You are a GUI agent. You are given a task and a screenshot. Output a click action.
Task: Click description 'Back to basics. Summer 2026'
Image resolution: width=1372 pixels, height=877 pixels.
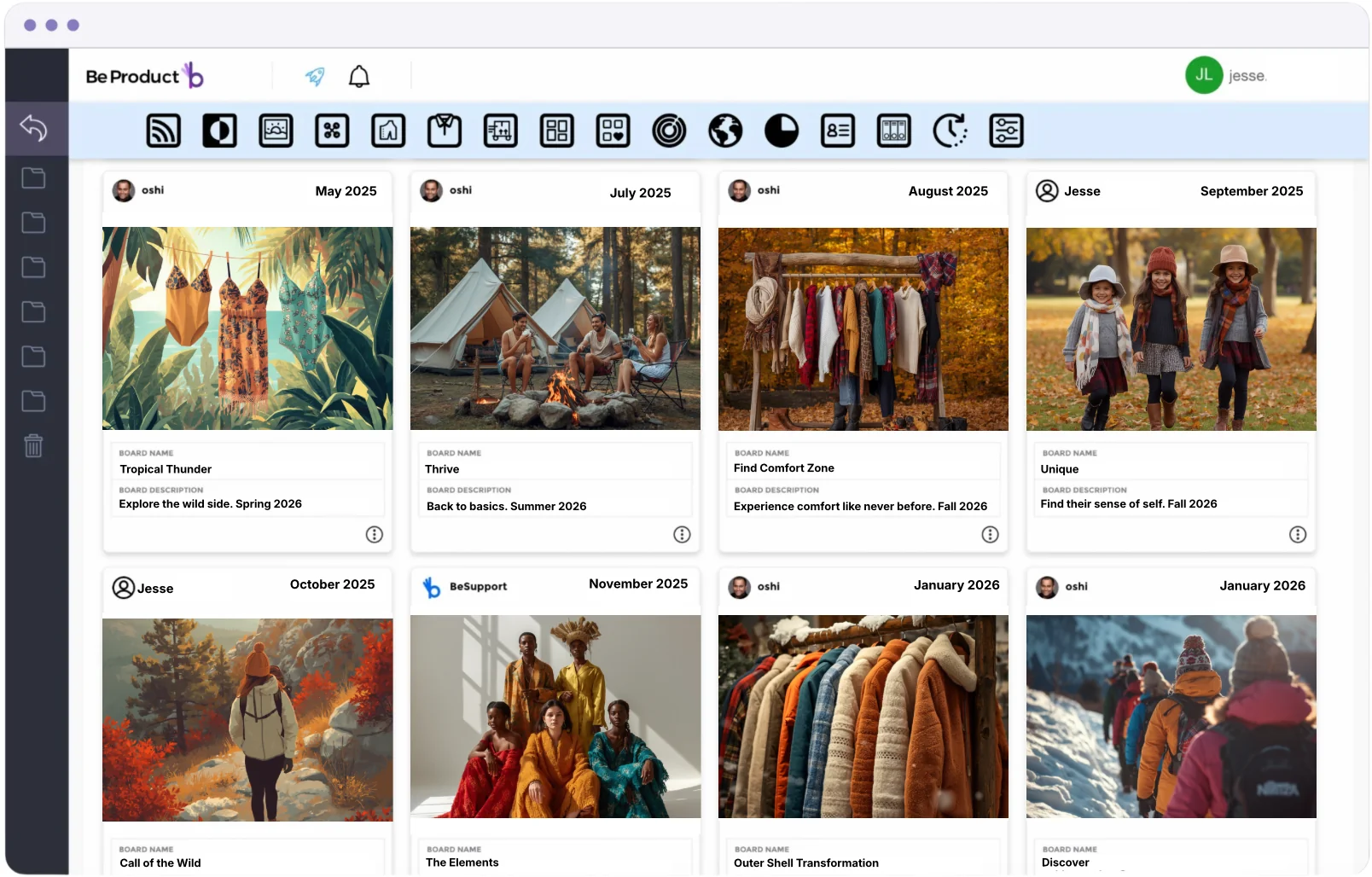[507, 506]
